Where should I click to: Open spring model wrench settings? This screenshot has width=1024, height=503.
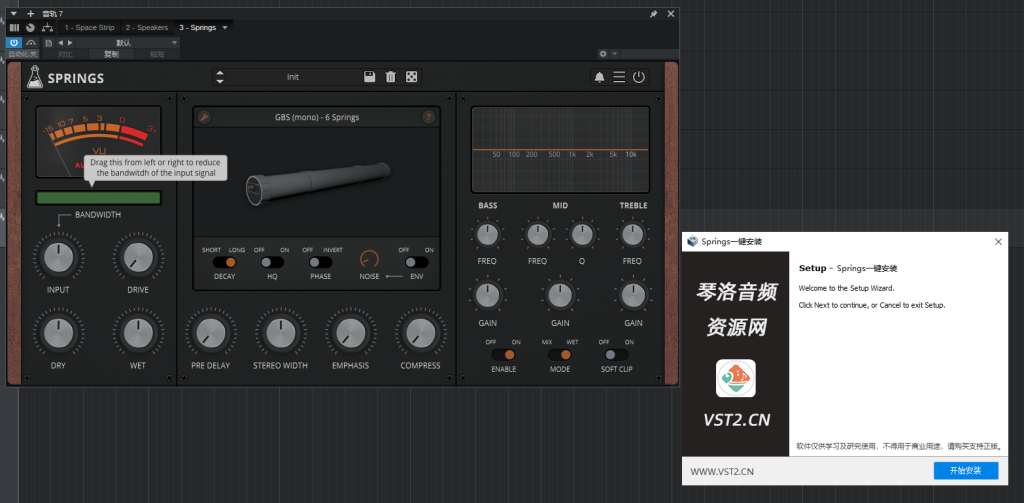(205, 117)
